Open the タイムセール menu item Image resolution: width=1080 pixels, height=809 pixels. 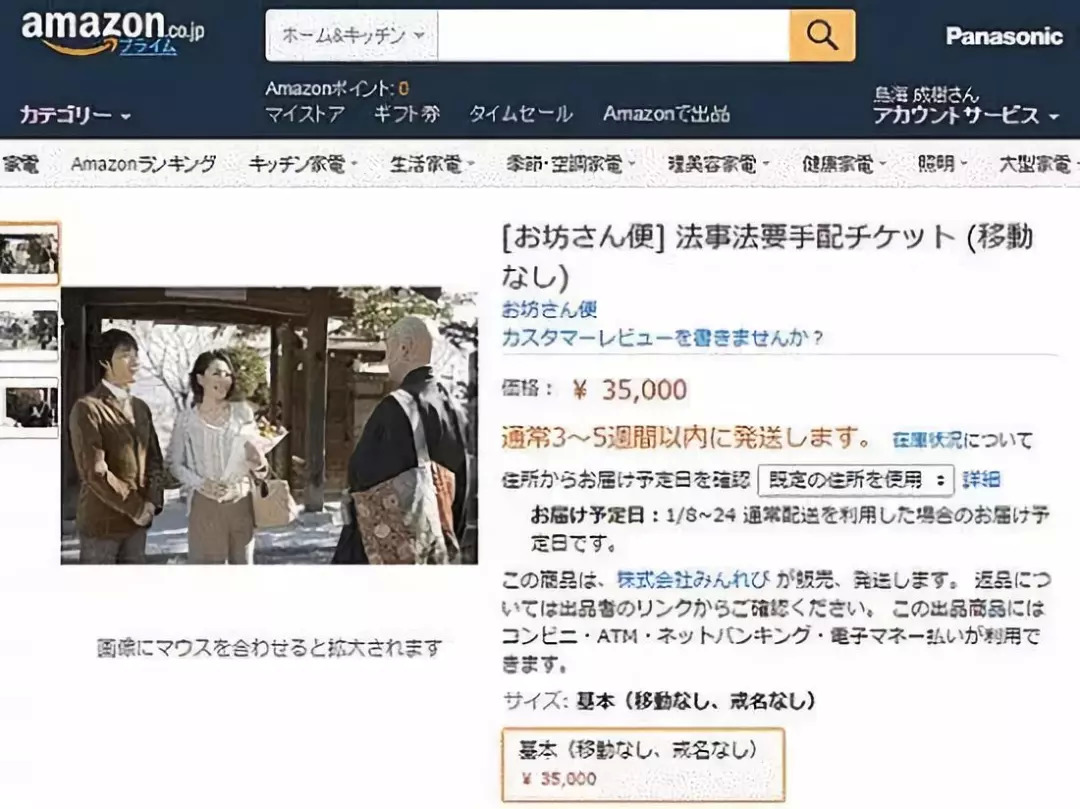coord(521,114)
